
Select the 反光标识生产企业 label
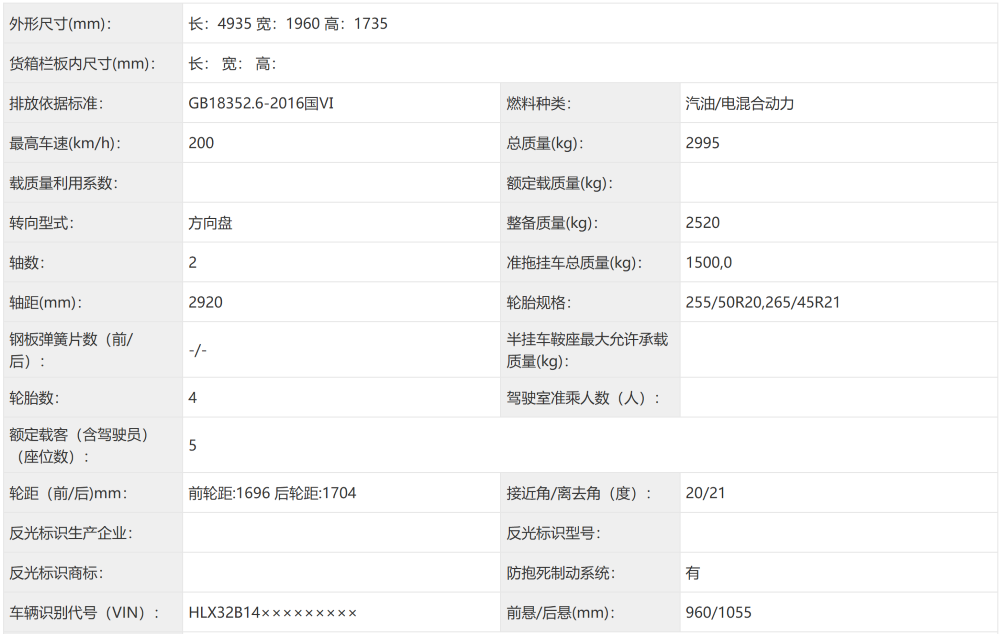(x=71, y=533)
